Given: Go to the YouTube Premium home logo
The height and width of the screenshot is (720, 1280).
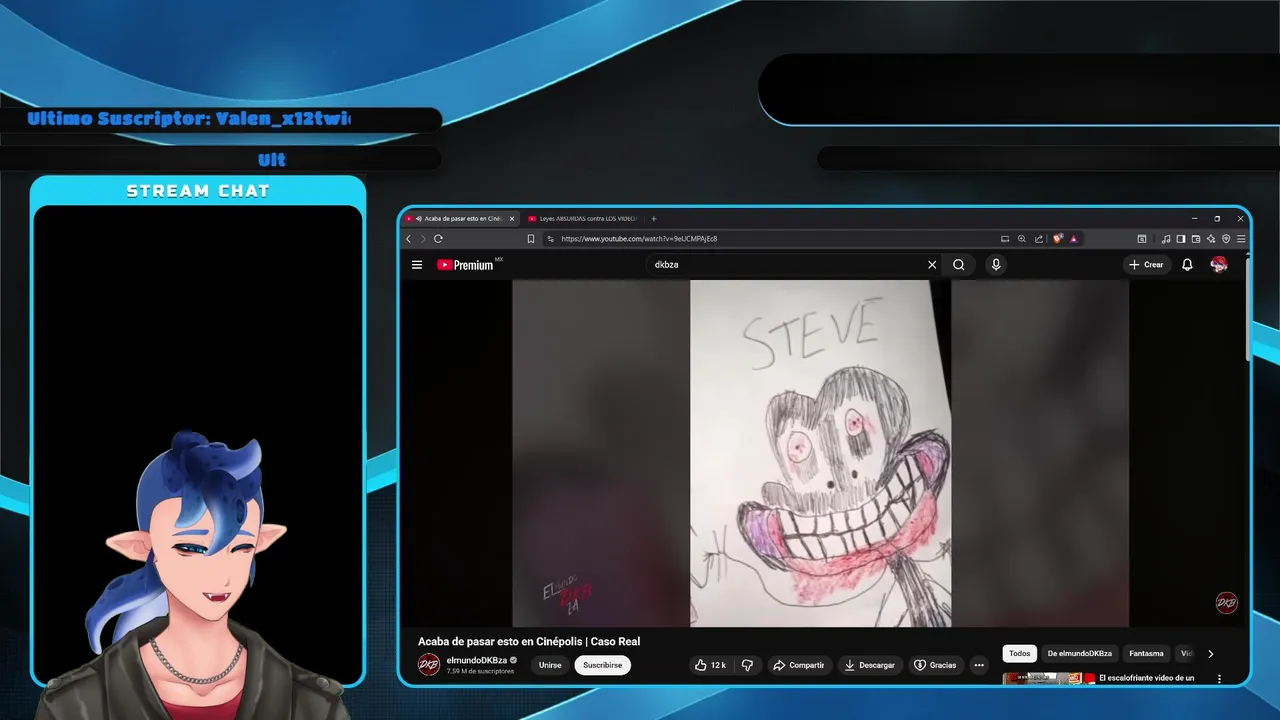Looking at the screenshot, I should pyautogui.click(x=466, y=265).
